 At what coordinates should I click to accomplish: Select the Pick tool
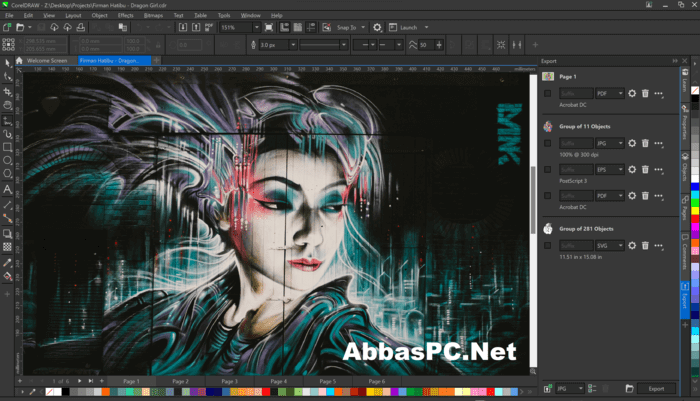pyautogui.click(x=8, y=63)
